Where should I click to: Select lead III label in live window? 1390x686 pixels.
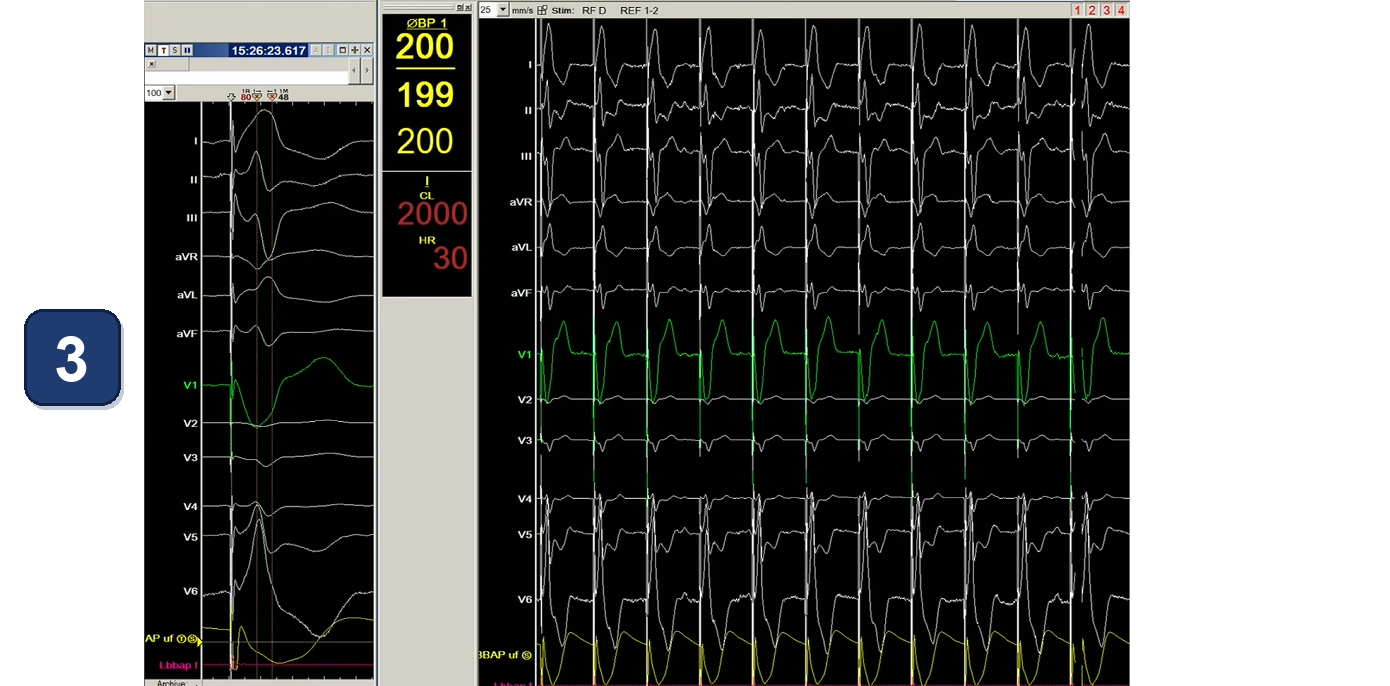coord(527,156)
